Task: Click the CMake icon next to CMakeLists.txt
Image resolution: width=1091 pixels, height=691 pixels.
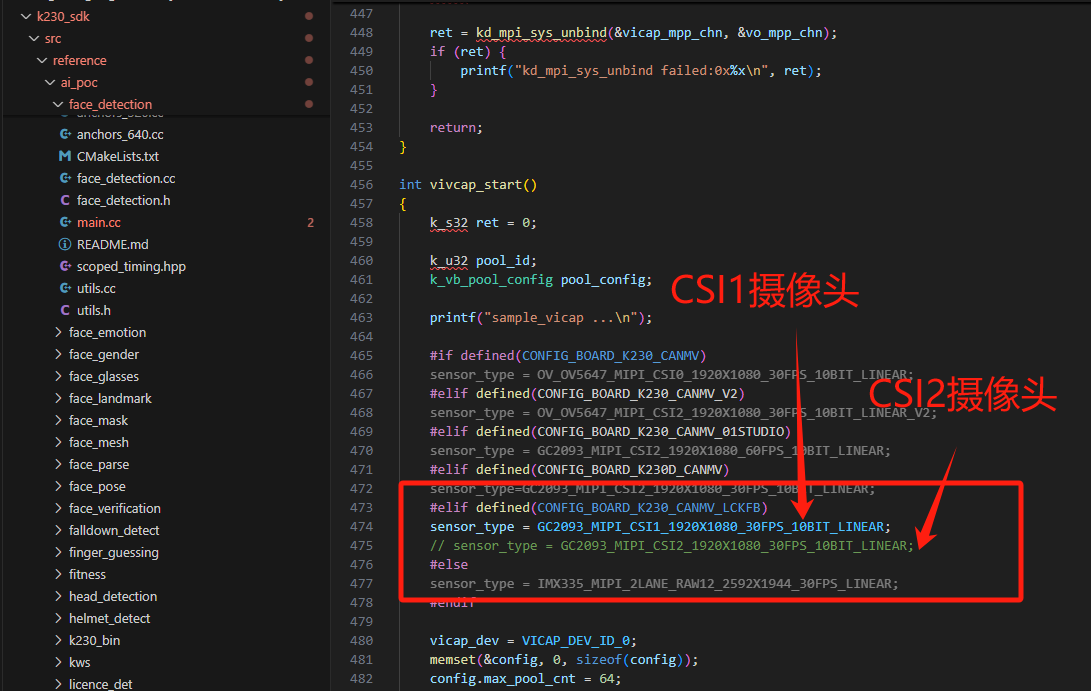Action: pyautogui.click(x=65, y=156)
